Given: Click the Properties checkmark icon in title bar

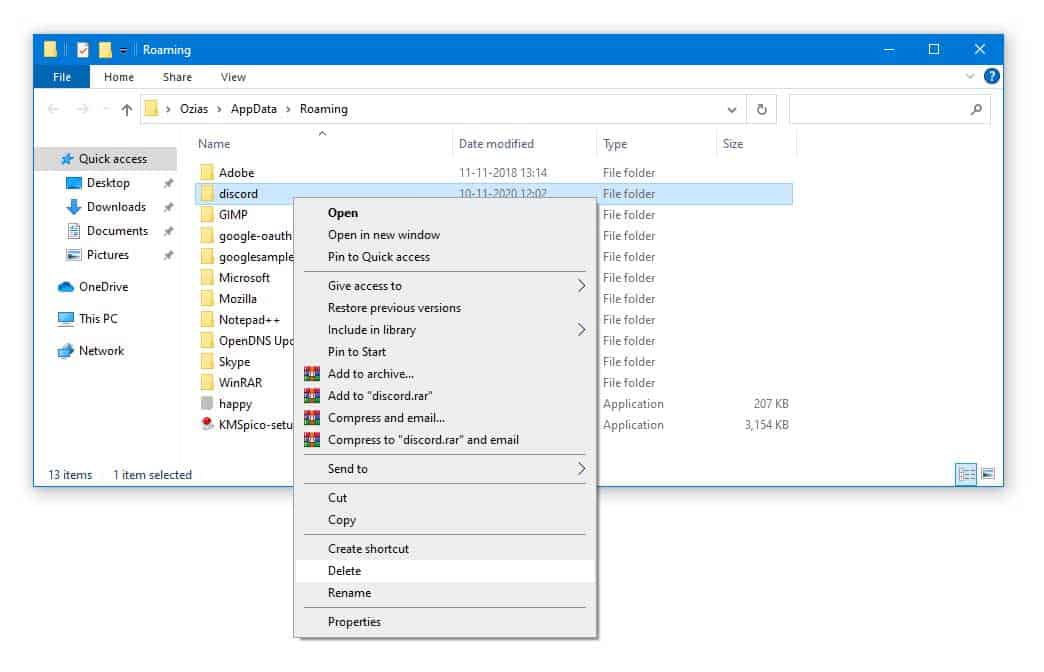Looking at the screenshot, I should click(x=83, y=50).
